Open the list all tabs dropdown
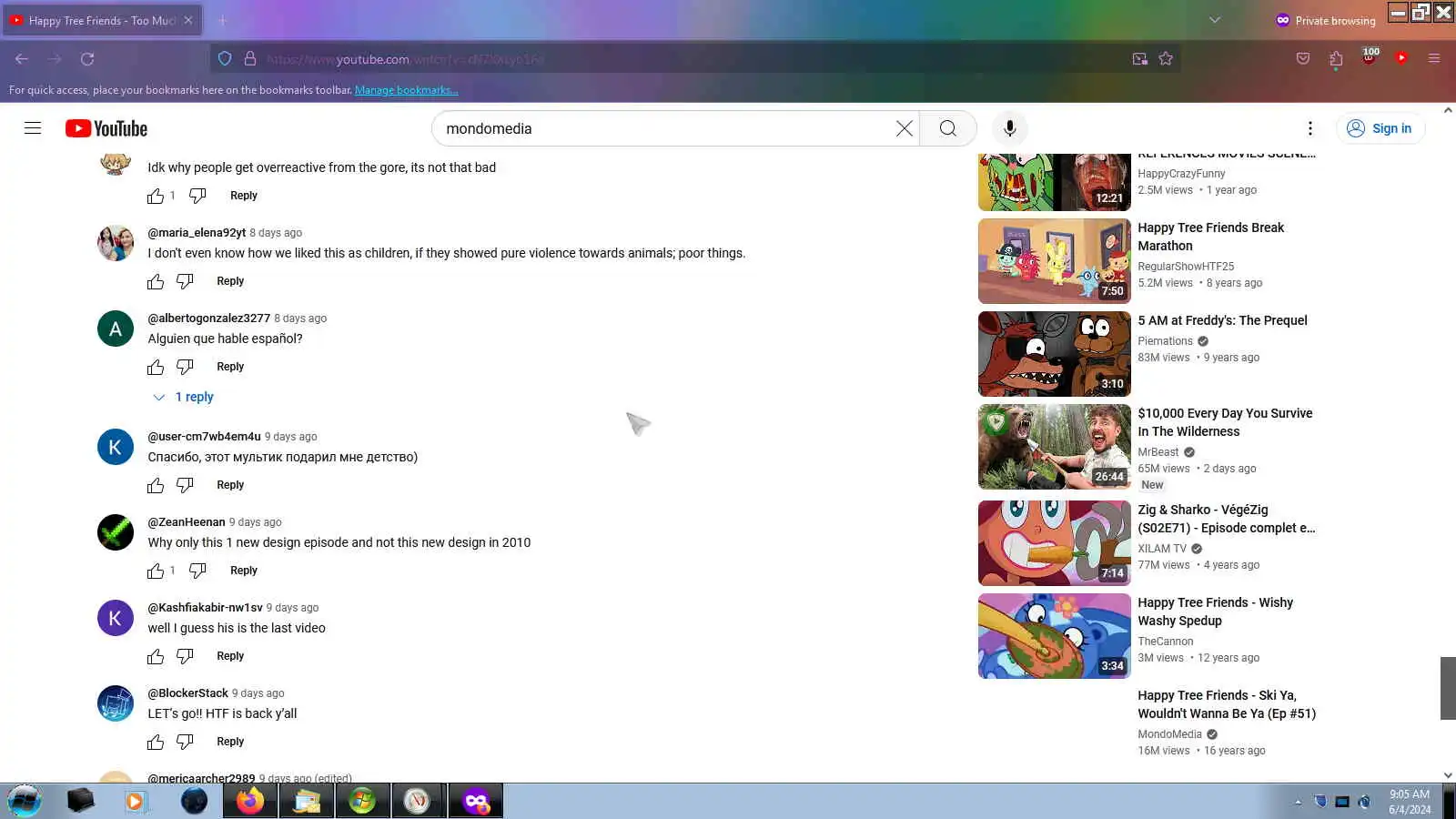1456x819 pixels. pyautogui.click(x=1215, y=20)
